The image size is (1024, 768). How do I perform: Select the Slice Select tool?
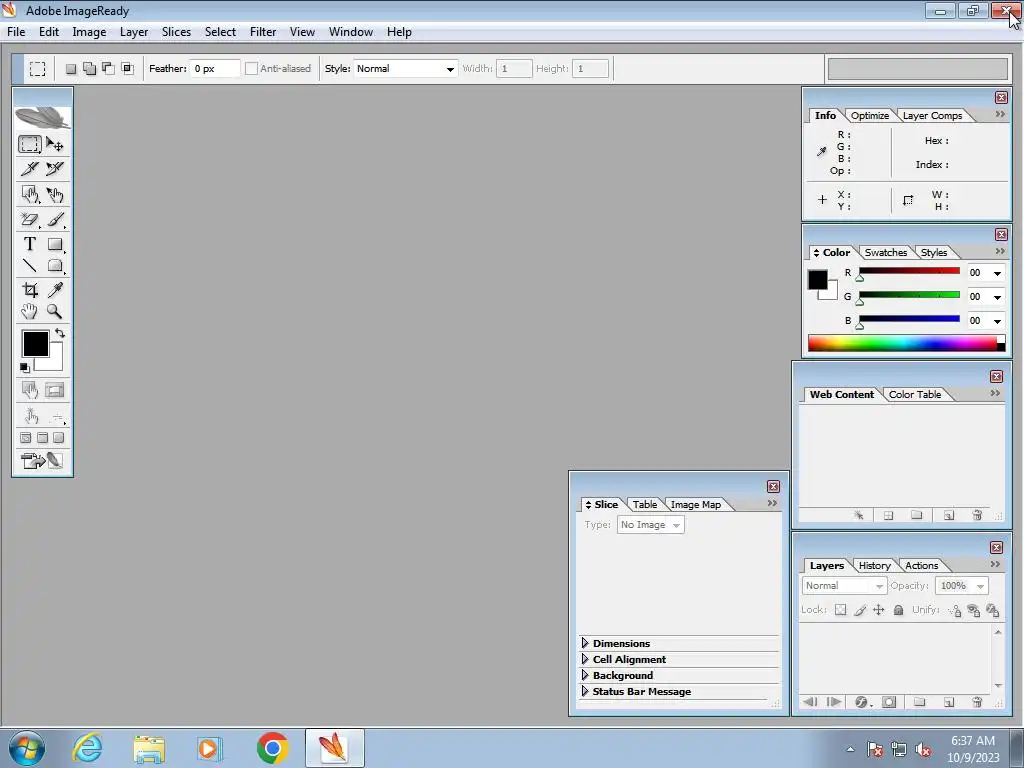click(x=55, y=169)
